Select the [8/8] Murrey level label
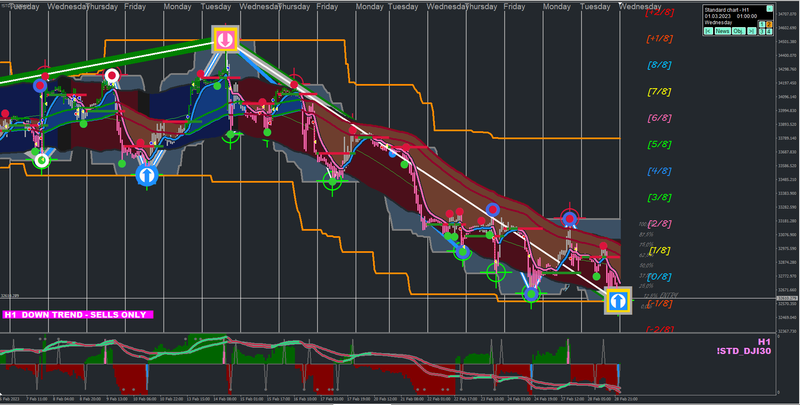The image size is (800, 405). point(660,65)
